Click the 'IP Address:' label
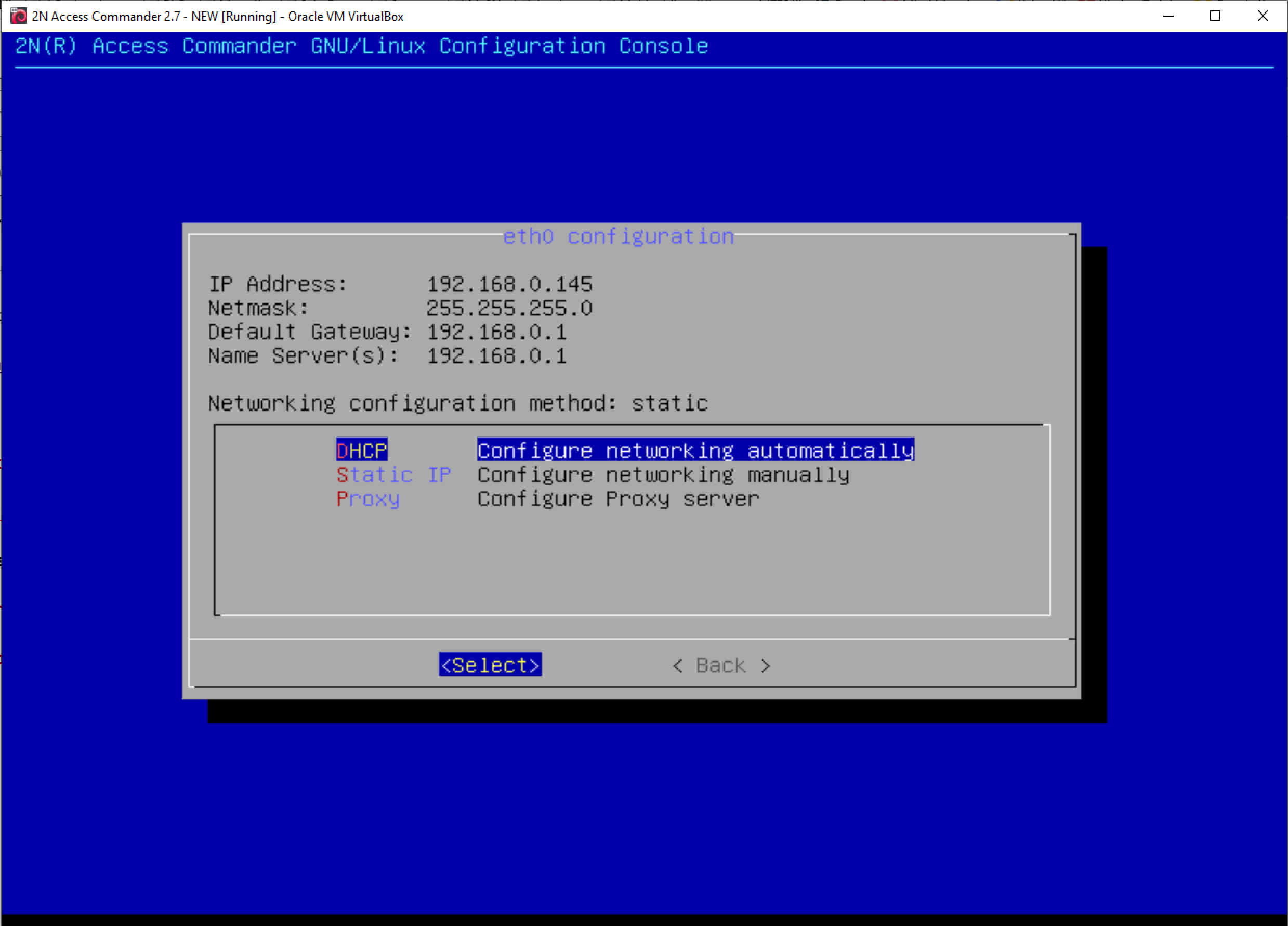This screenshot has height=926, width=1288. coord(278,284)
